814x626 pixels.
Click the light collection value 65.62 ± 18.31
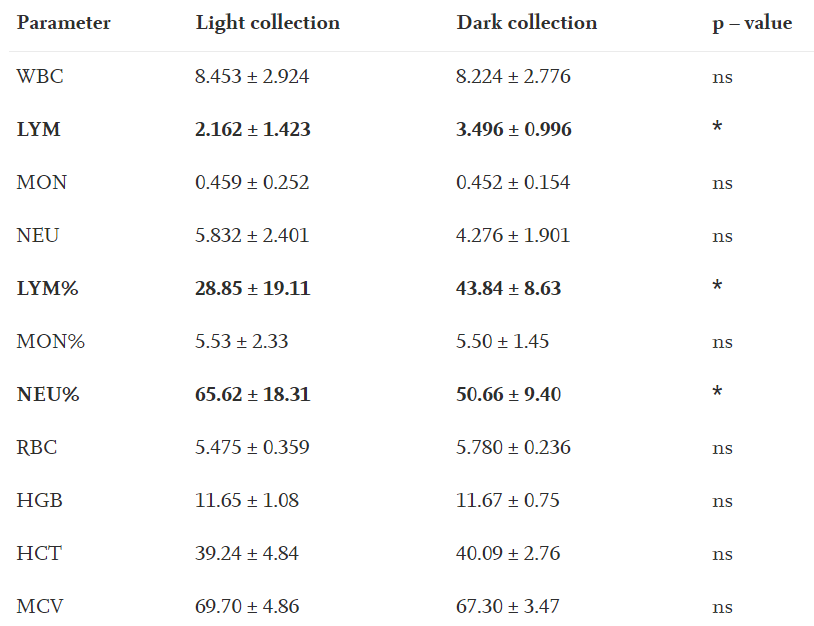pyautogui.click(x=252, y=394)
